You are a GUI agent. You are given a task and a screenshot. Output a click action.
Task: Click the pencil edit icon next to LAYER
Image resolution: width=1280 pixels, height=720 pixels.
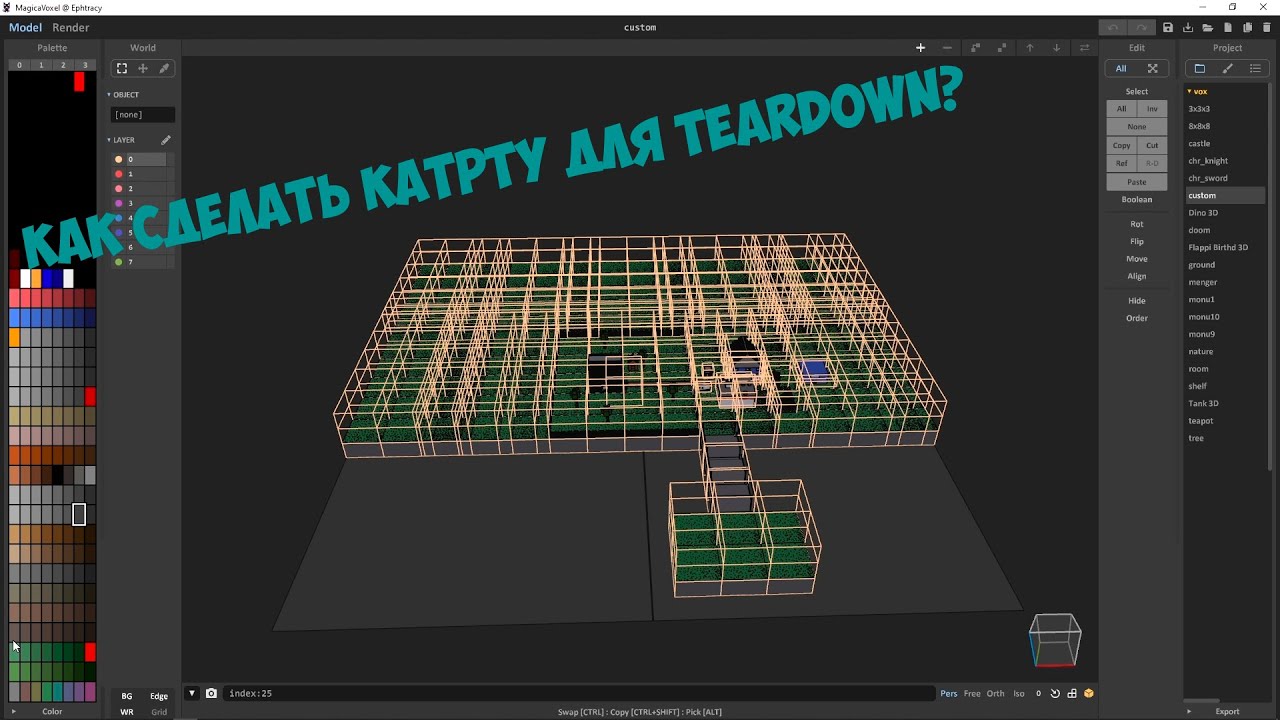tap(166, 140)
